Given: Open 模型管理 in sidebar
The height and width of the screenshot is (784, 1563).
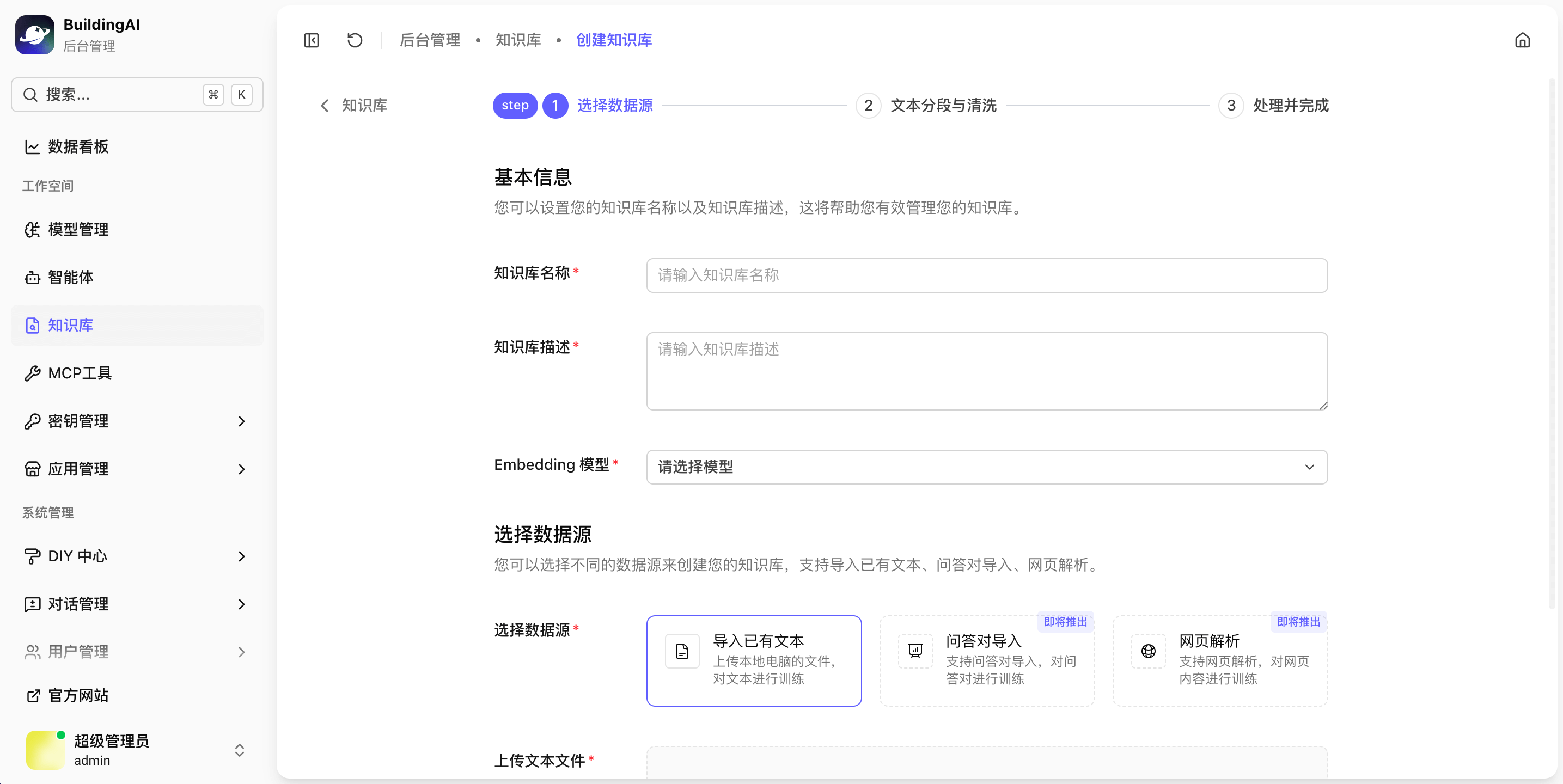Looking at the screenshot, I should coord(78,229).
